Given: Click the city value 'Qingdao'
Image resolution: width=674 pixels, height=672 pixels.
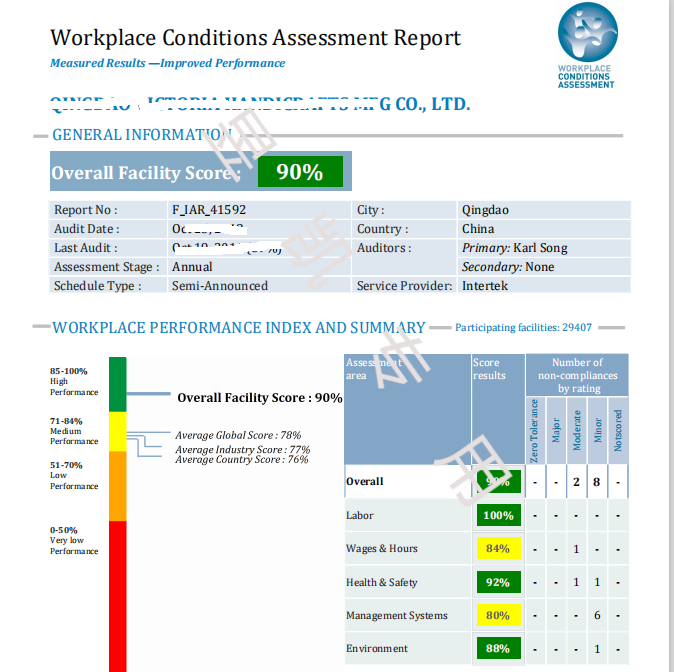Looking at the screenshot, I should (x=485, y=210).
